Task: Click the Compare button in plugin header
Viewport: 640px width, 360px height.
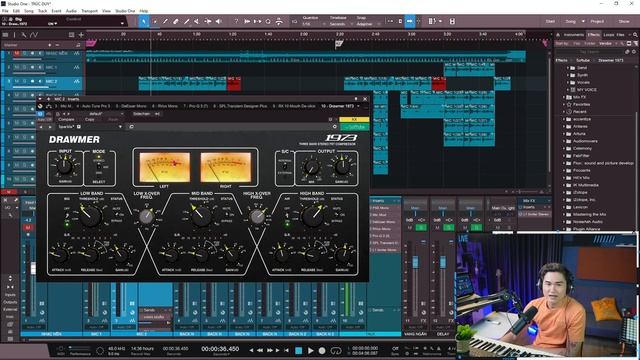Action: (x=66, y=120)
